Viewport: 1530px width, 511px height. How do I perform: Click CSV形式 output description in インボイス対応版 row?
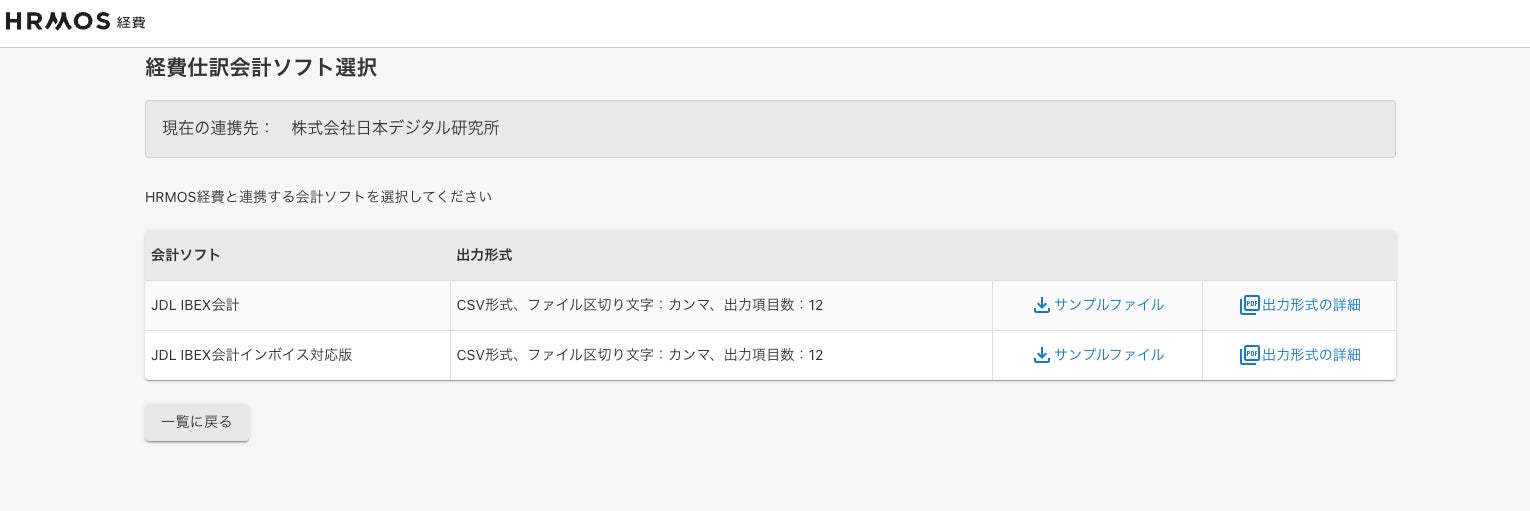point(639,355)
